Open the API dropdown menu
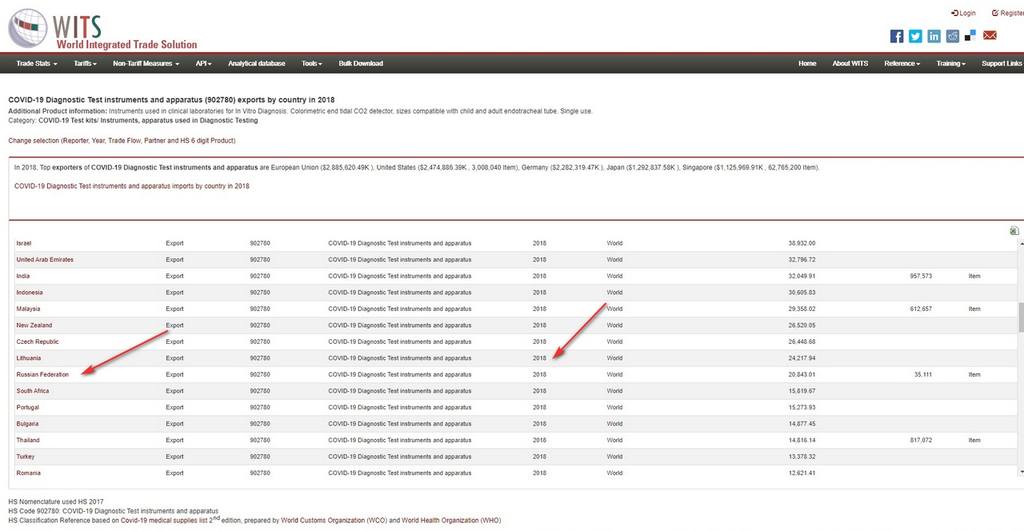This screenshot has height=531, width=1024. [204, 63]
